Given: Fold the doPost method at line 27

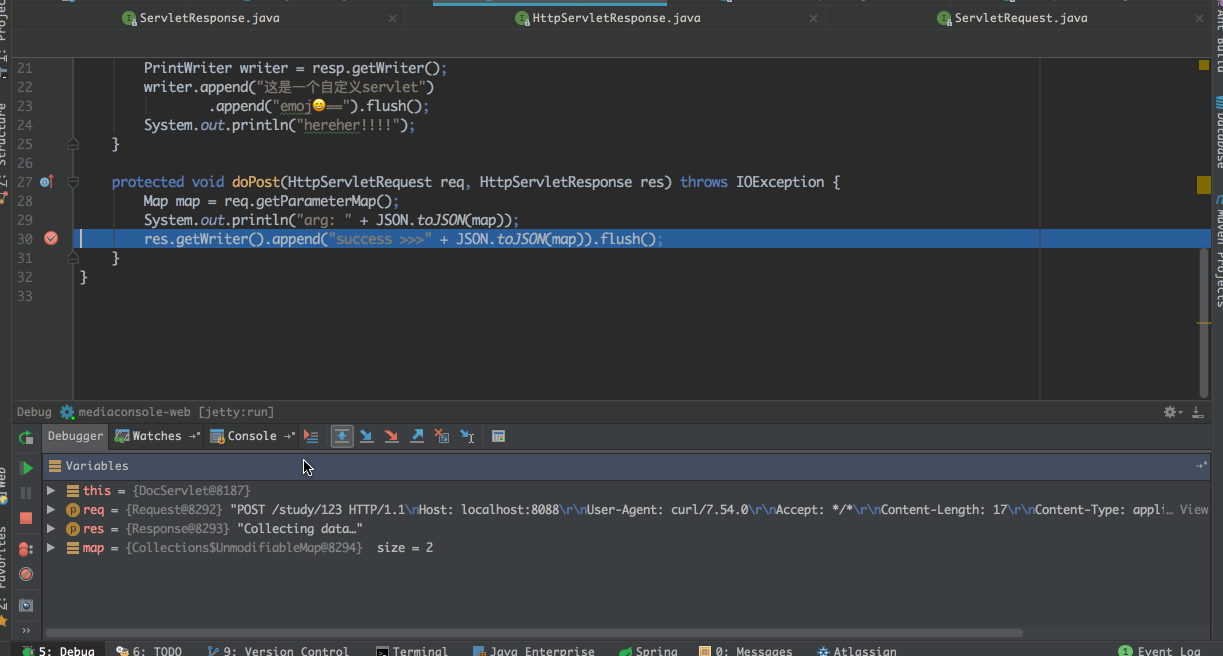Looking at the screenshot, I should coord(73,182).
